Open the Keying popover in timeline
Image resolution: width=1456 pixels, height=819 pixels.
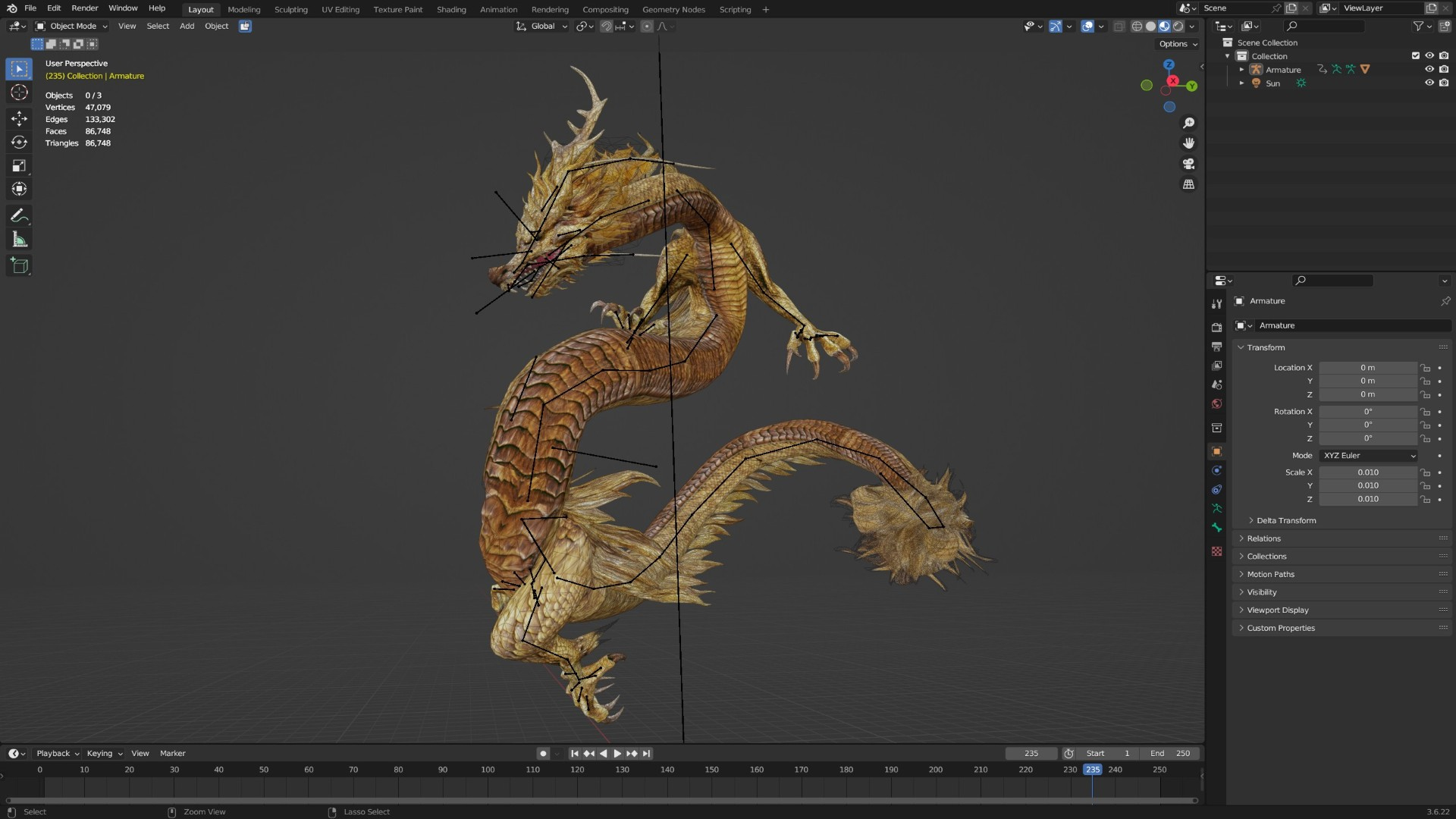105,754
